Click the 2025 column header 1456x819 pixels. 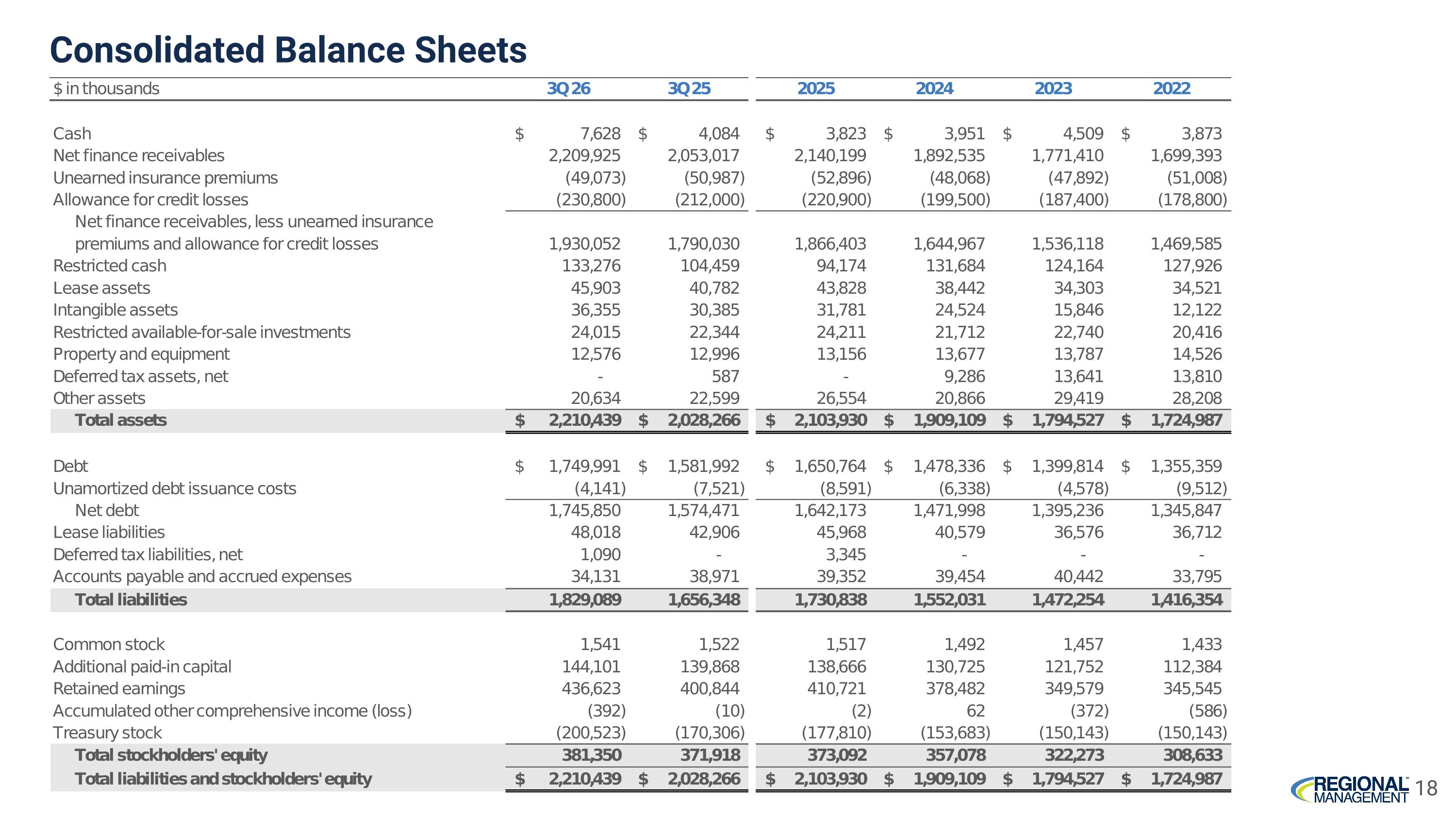(x=816, y=89)
